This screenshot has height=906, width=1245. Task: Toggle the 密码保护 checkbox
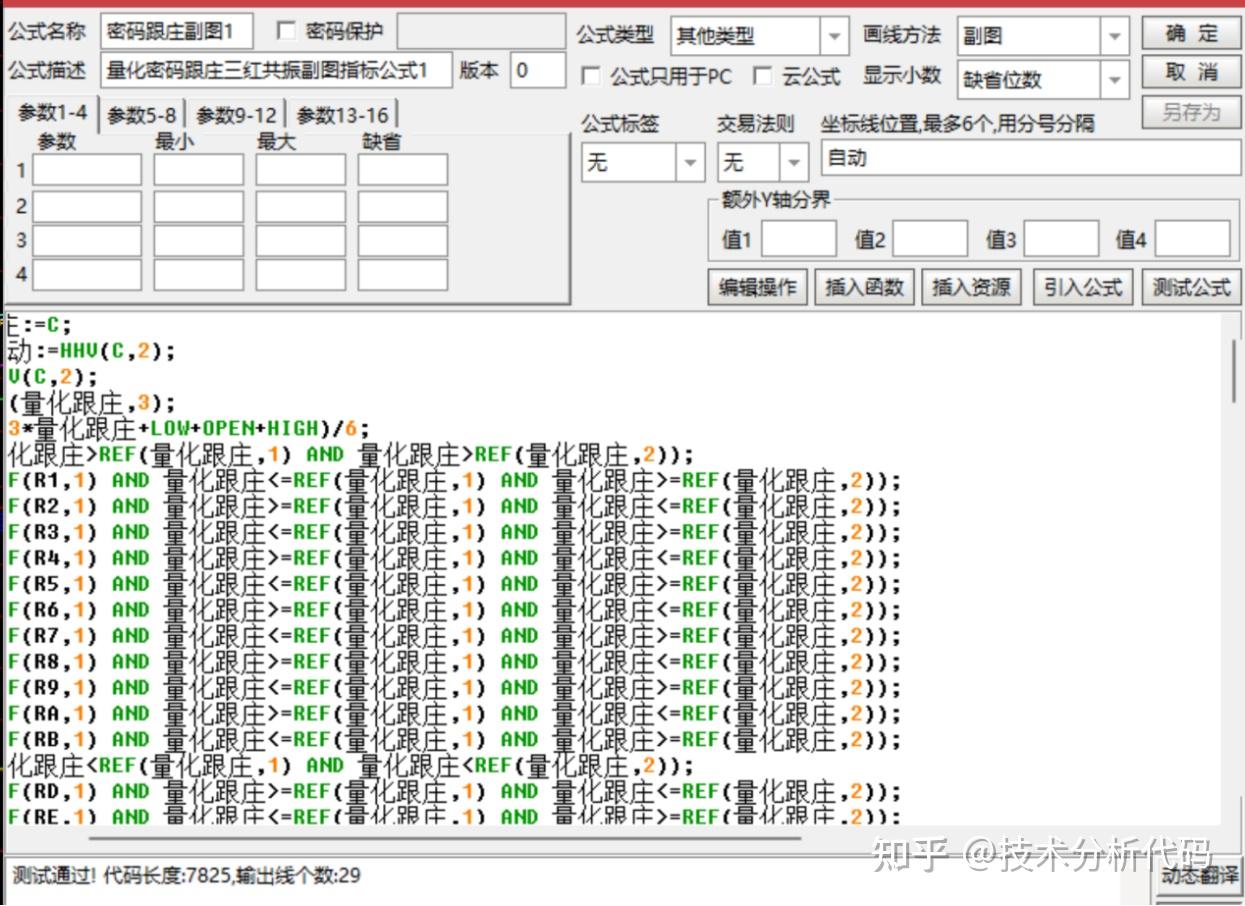click(286, 31)
